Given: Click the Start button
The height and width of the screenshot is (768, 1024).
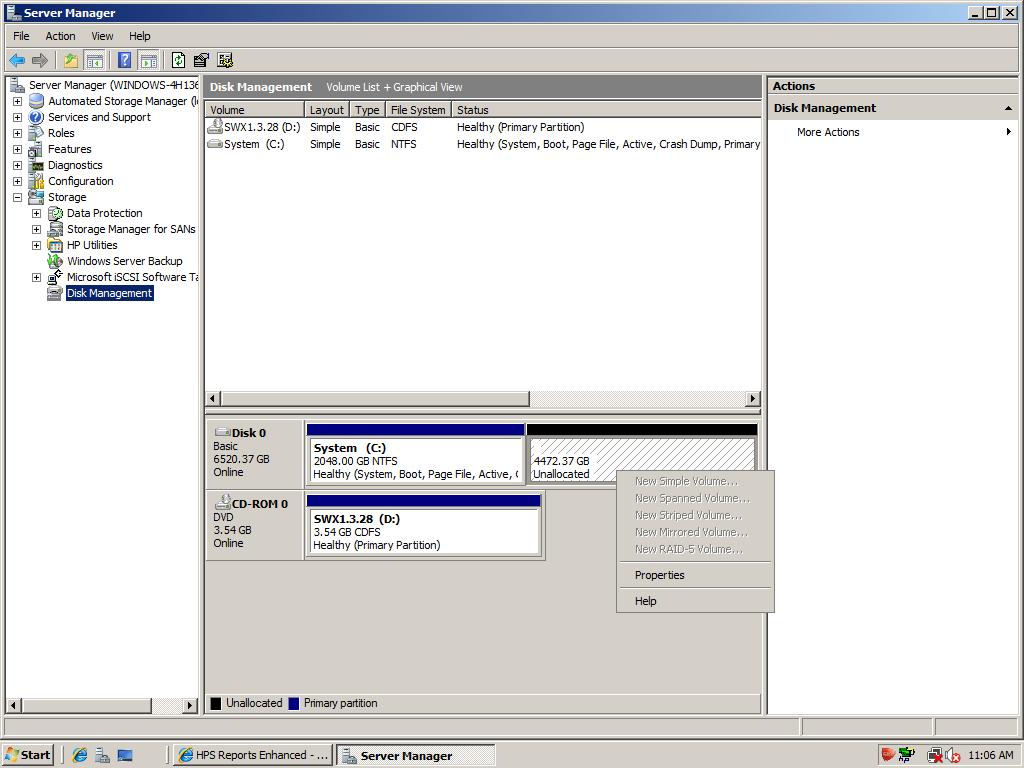Looking at the screenshot, I should point(27,756).
